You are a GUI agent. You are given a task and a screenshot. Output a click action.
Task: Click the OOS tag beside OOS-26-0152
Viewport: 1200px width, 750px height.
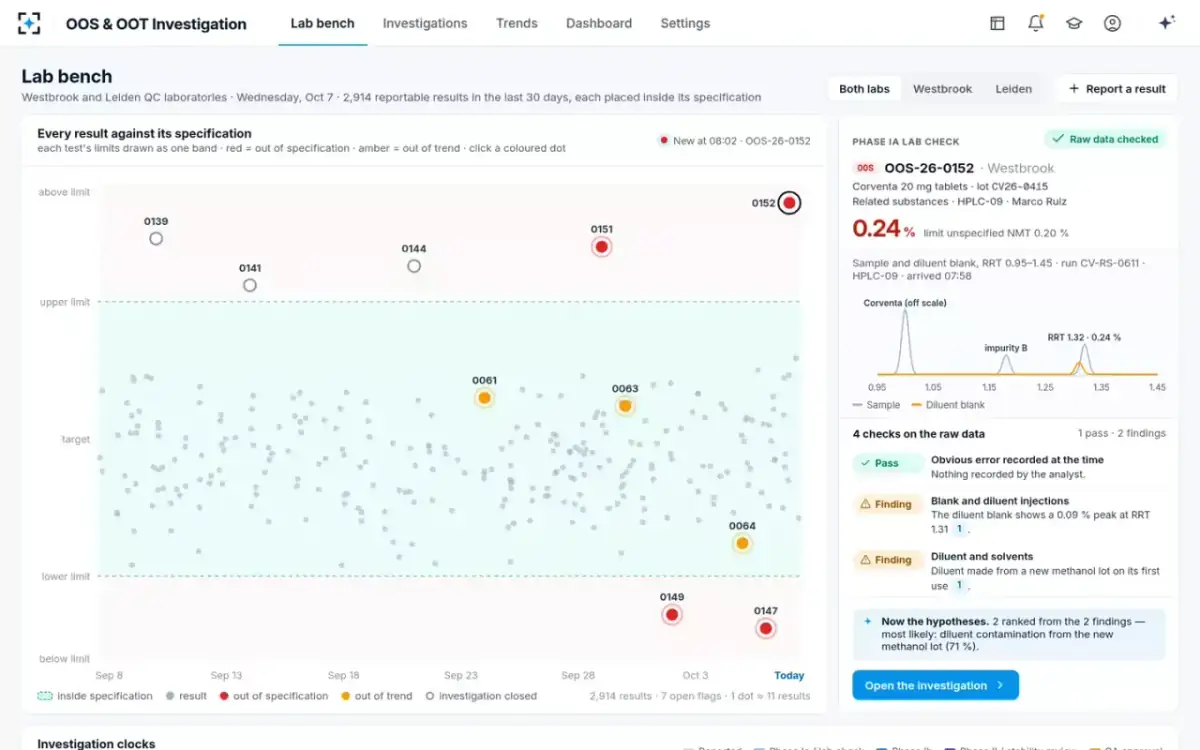[865, 168]
